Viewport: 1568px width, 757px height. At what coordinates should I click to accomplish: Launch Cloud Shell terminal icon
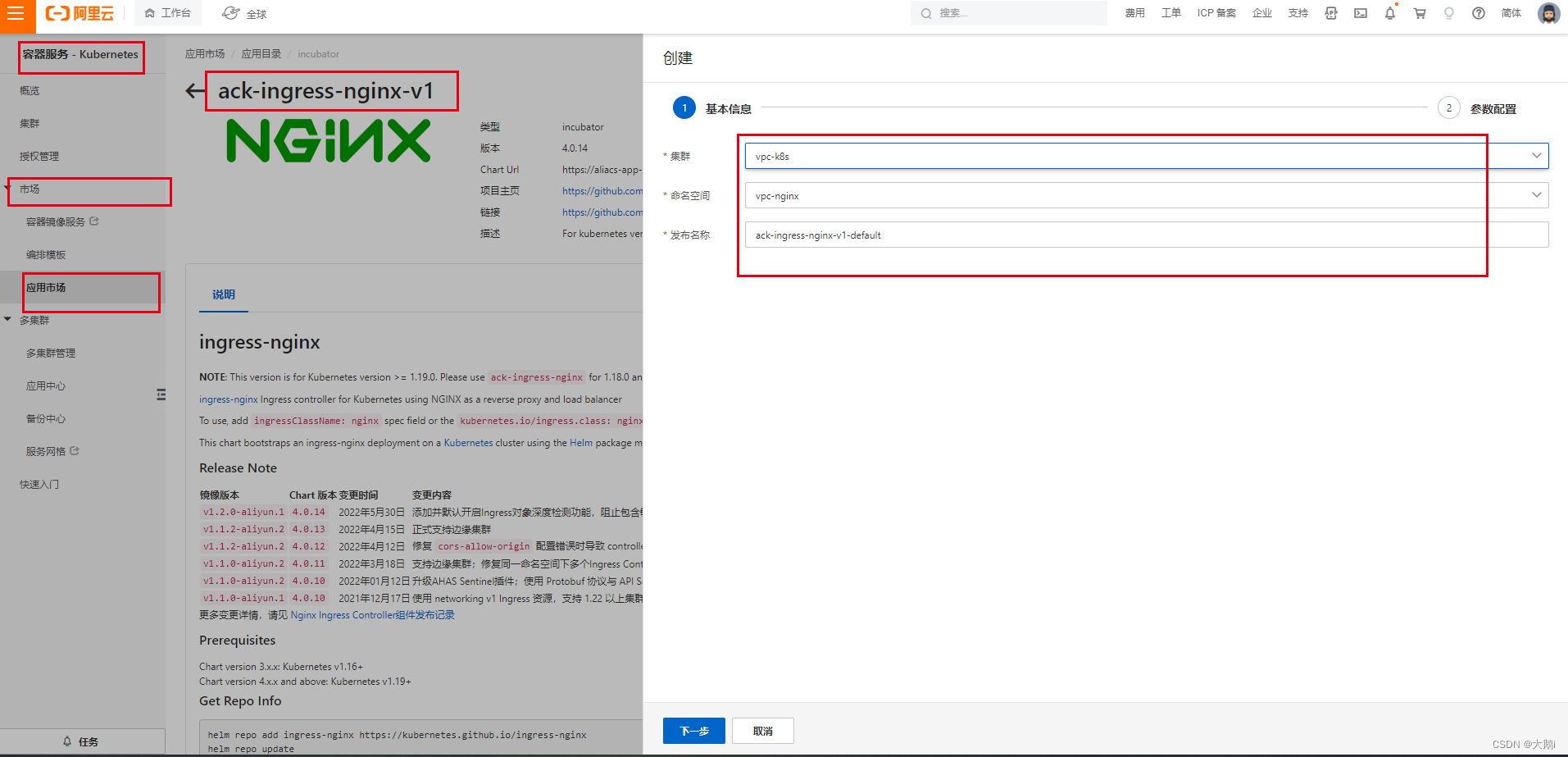click(x=1361, y=13)
